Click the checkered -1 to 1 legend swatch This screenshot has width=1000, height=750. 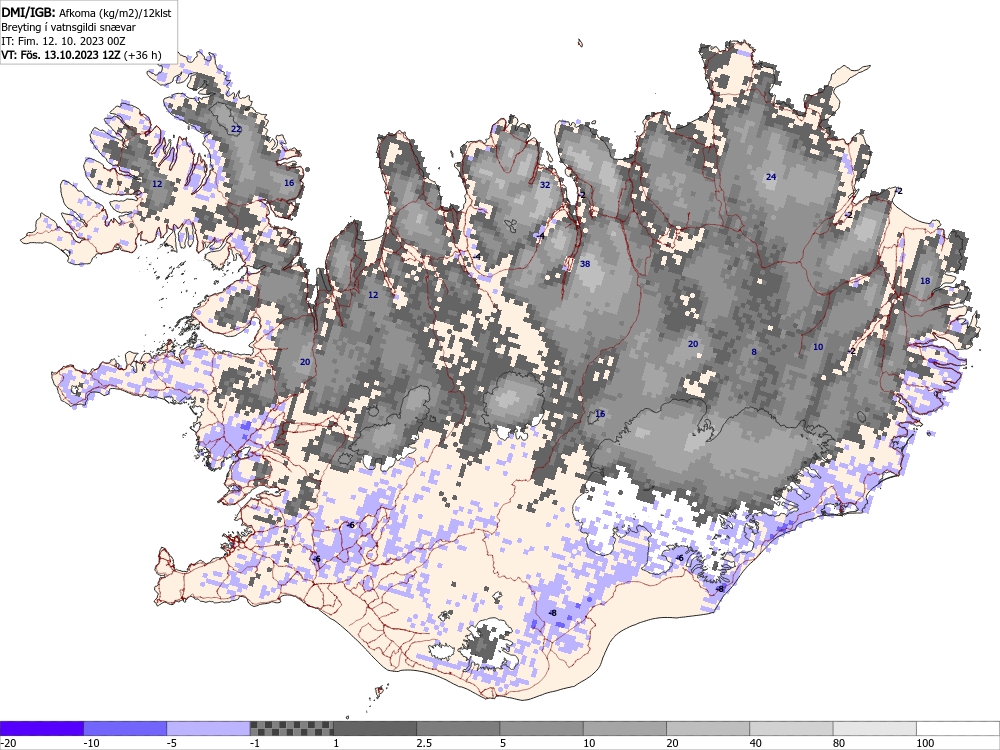coord(291,728)
